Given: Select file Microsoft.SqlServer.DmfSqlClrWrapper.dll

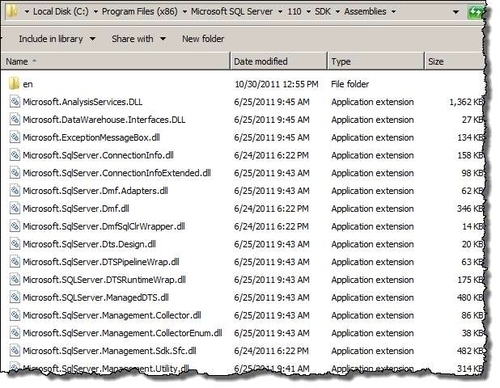Looking at the screenshot, I should [104, 226].
